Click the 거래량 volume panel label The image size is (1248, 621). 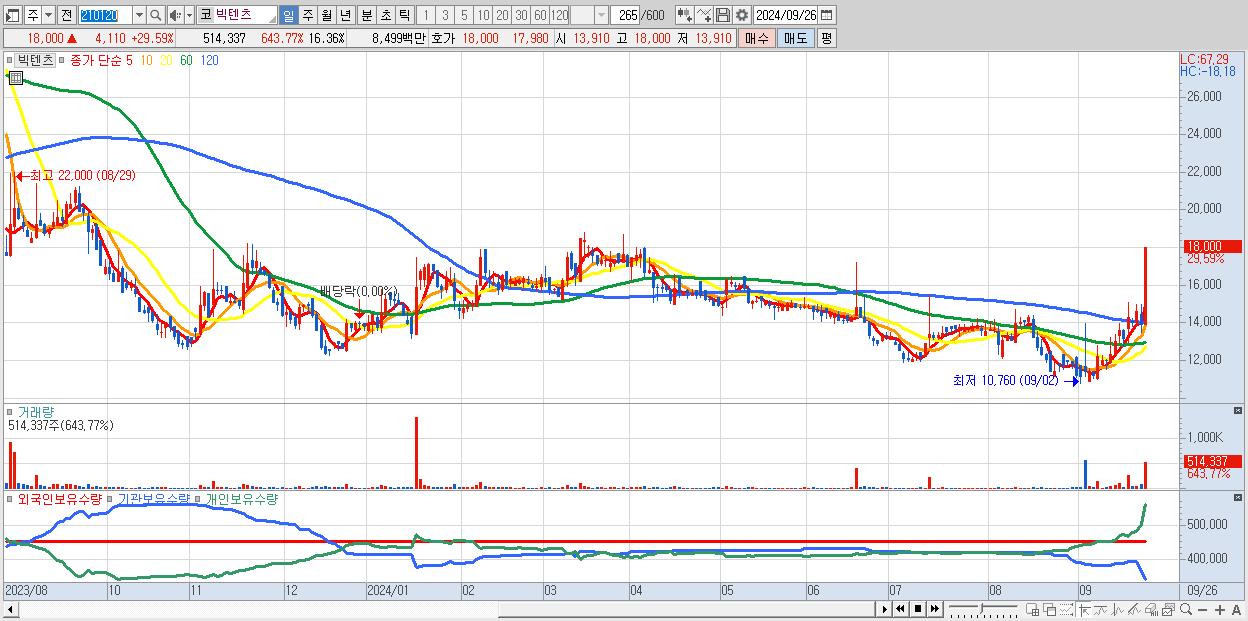point(36,411)
